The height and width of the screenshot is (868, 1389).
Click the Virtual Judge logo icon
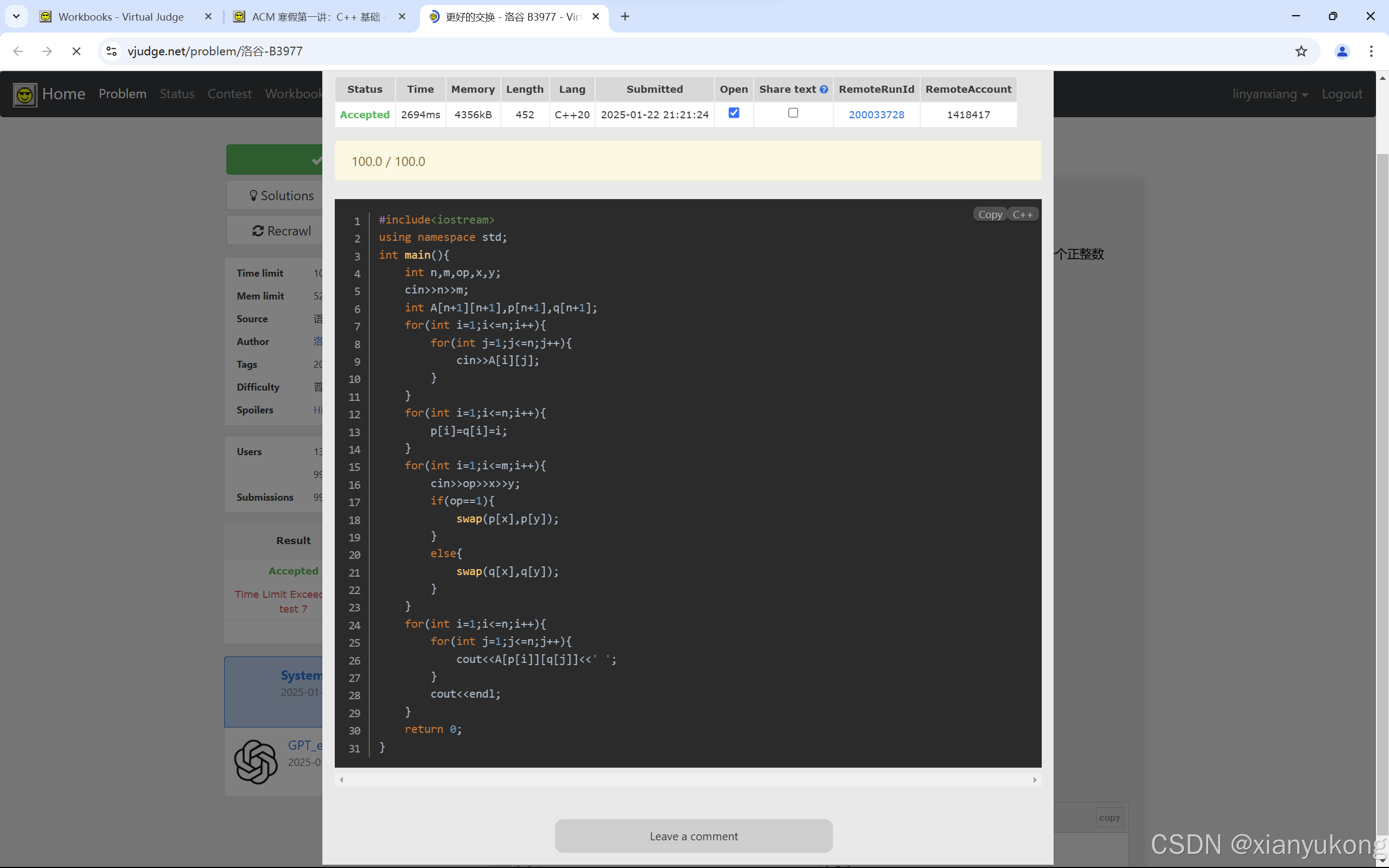[x=24, y=94]
